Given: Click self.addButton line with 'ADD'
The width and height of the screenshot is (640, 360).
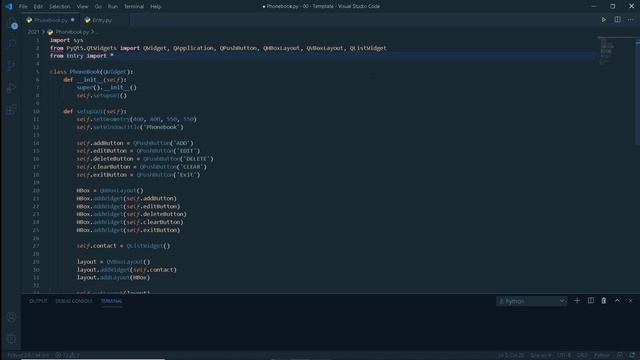Looking at the screenshot, I should (135, 143).
